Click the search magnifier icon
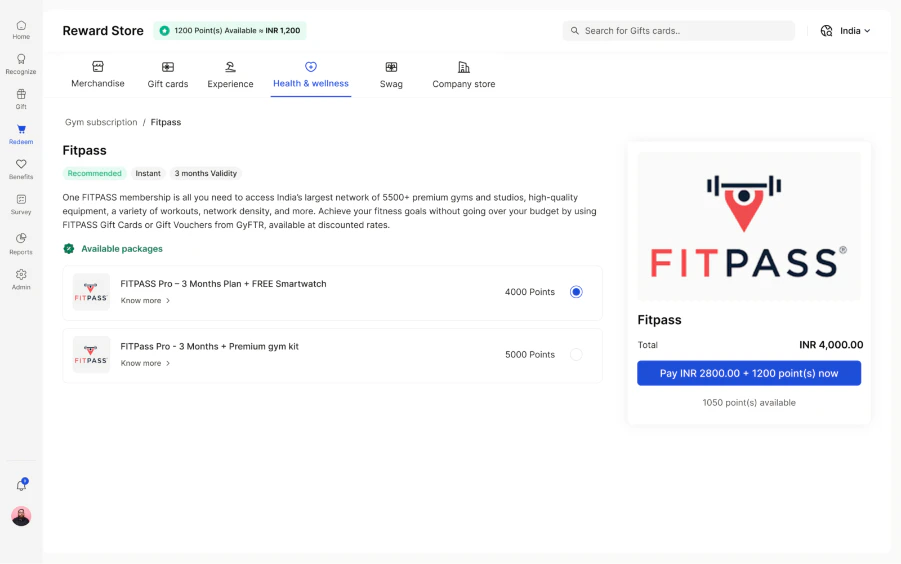Image resolution: width=901 pixels, height=564 pixels. [x=575, y=31]
